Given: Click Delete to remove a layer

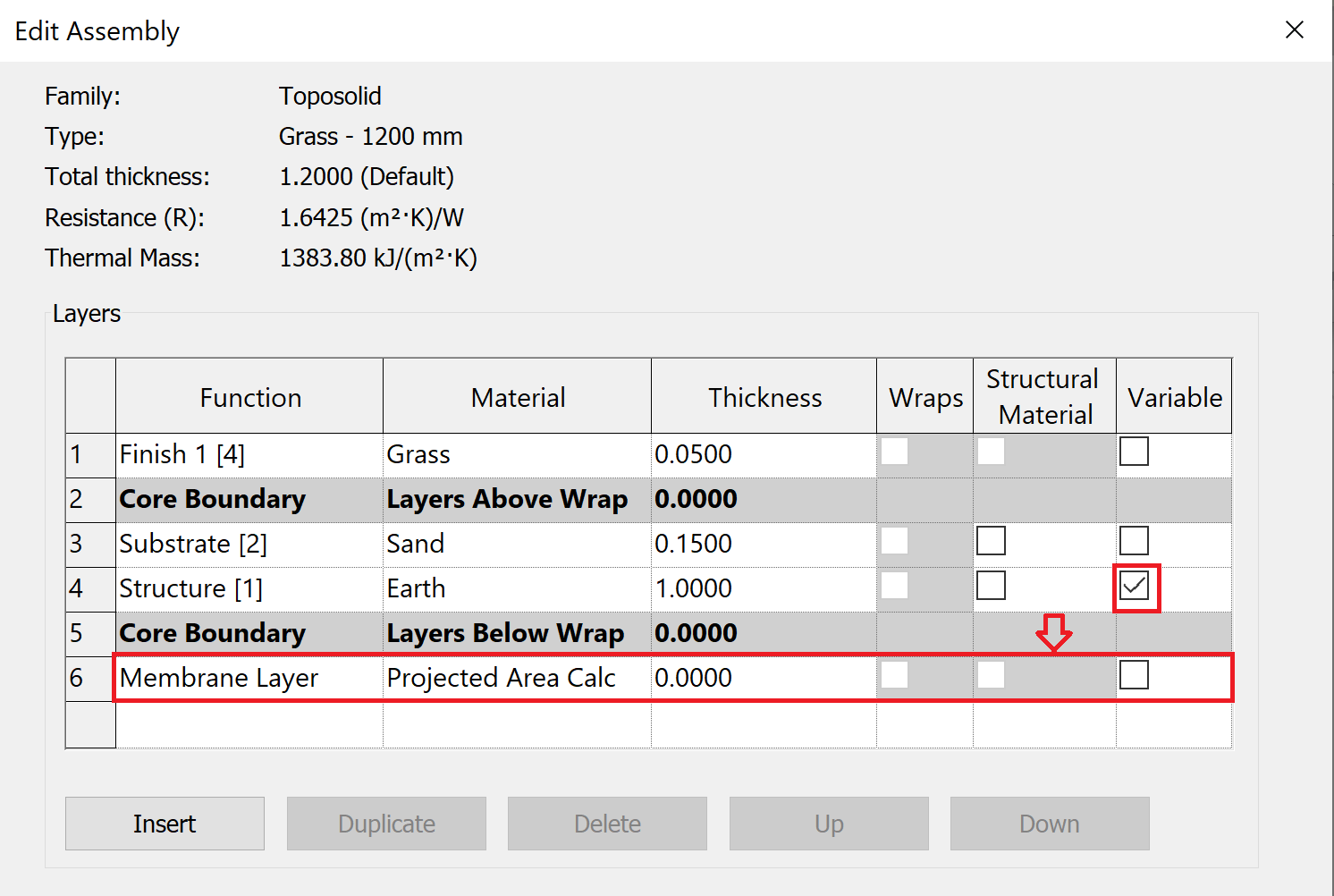Looking at the screenshot, I should click(607, 823).
